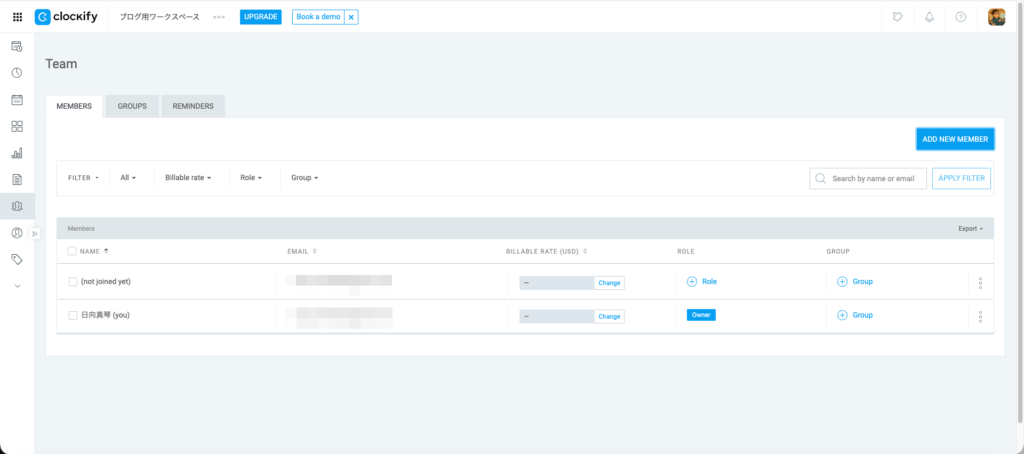Open the Dashboard grid icon in sidebar

coord(17,127)
